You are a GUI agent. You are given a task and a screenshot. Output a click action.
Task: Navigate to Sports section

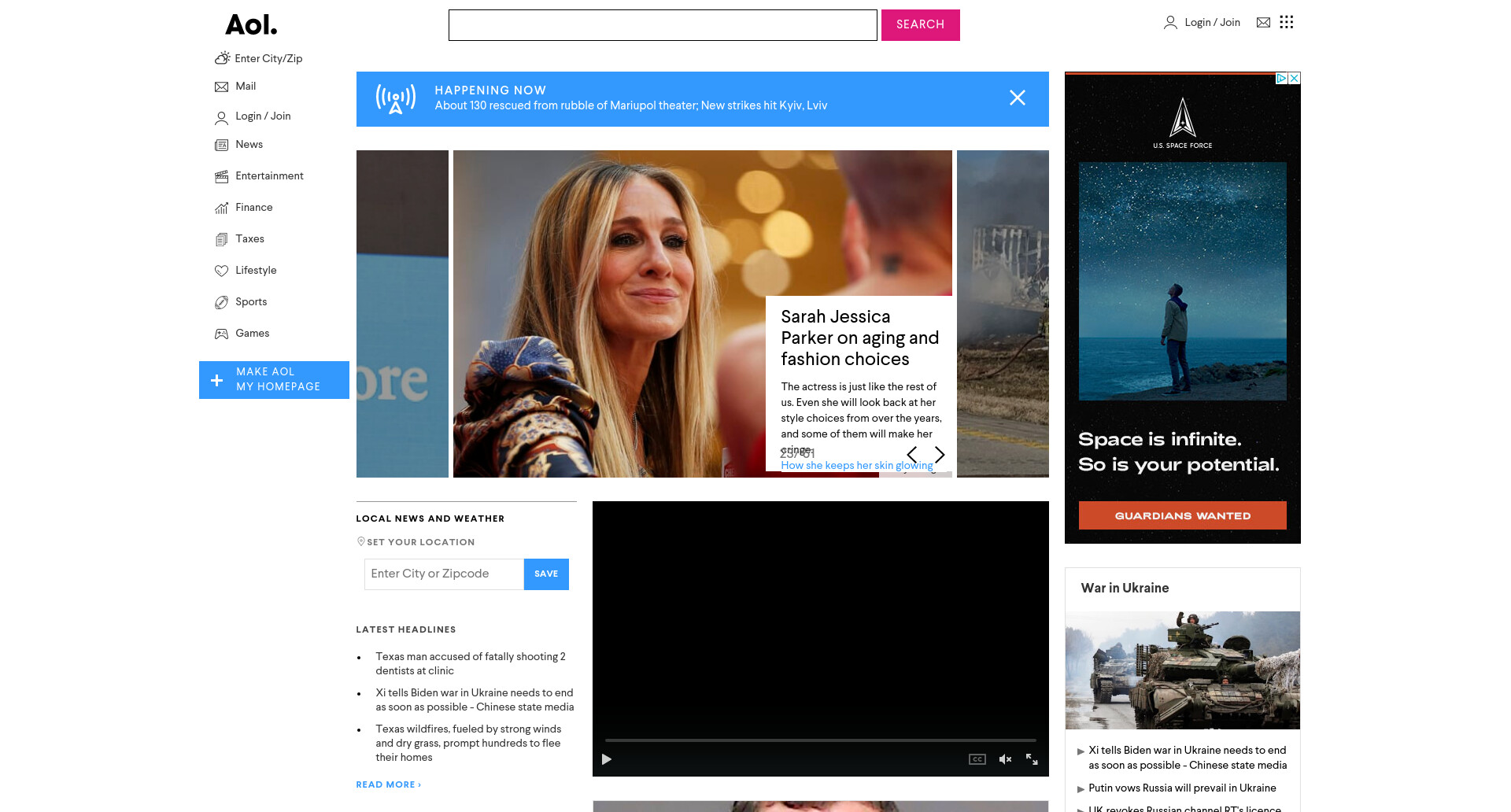tap(251, 302)
